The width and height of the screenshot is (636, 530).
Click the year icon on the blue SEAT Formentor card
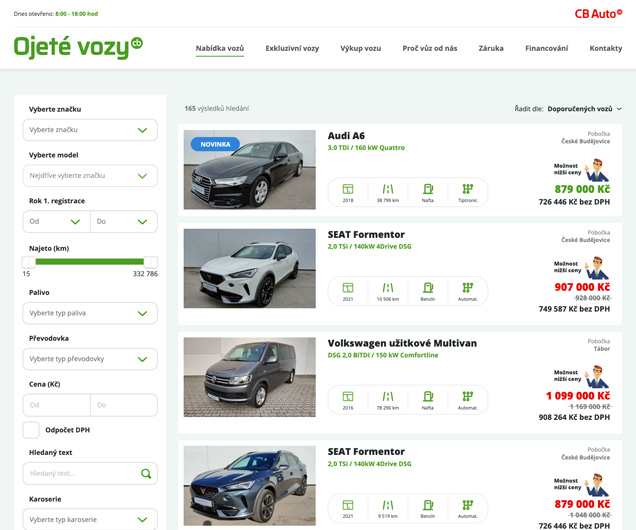[x=348, y=505]
